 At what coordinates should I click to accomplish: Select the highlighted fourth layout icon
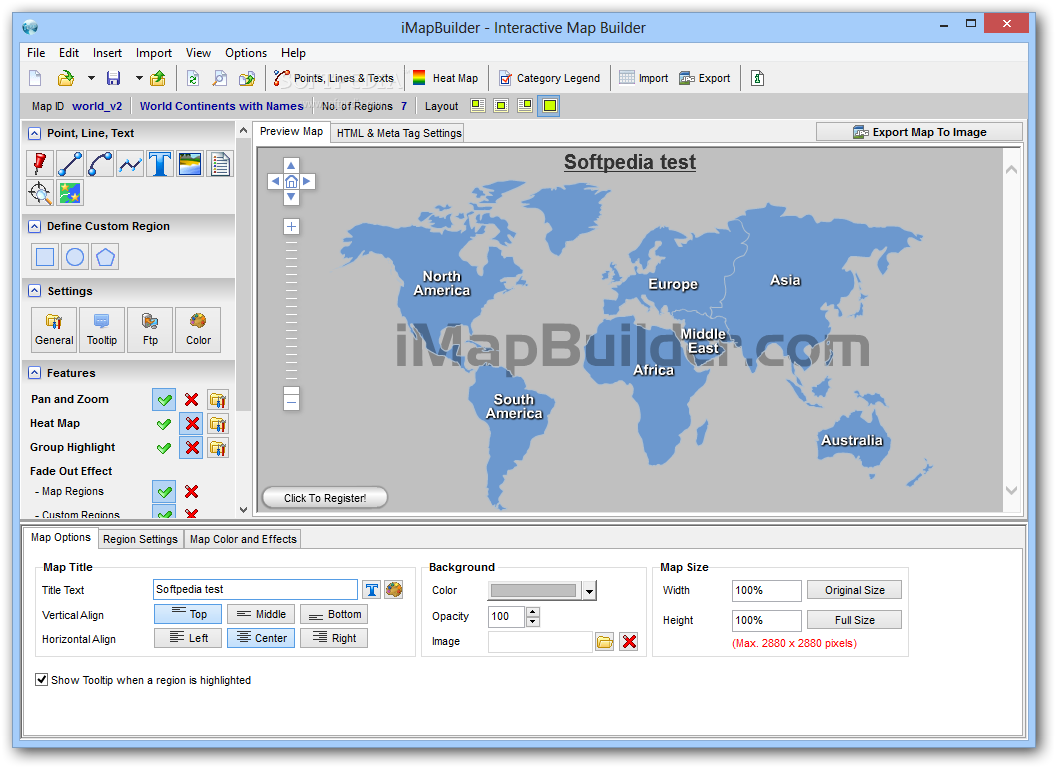tap(550, 106)
